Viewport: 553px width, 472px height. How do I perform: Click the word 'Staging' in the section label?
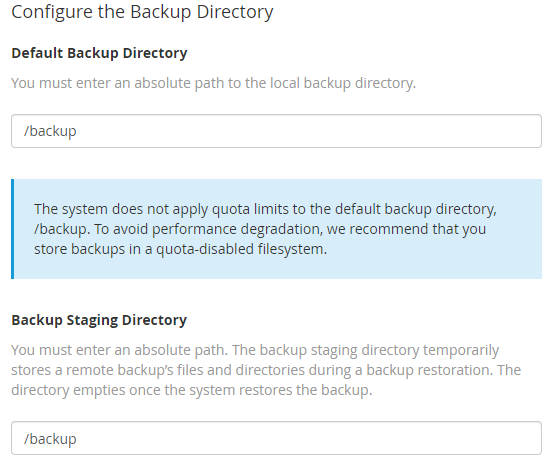[92, 321]
